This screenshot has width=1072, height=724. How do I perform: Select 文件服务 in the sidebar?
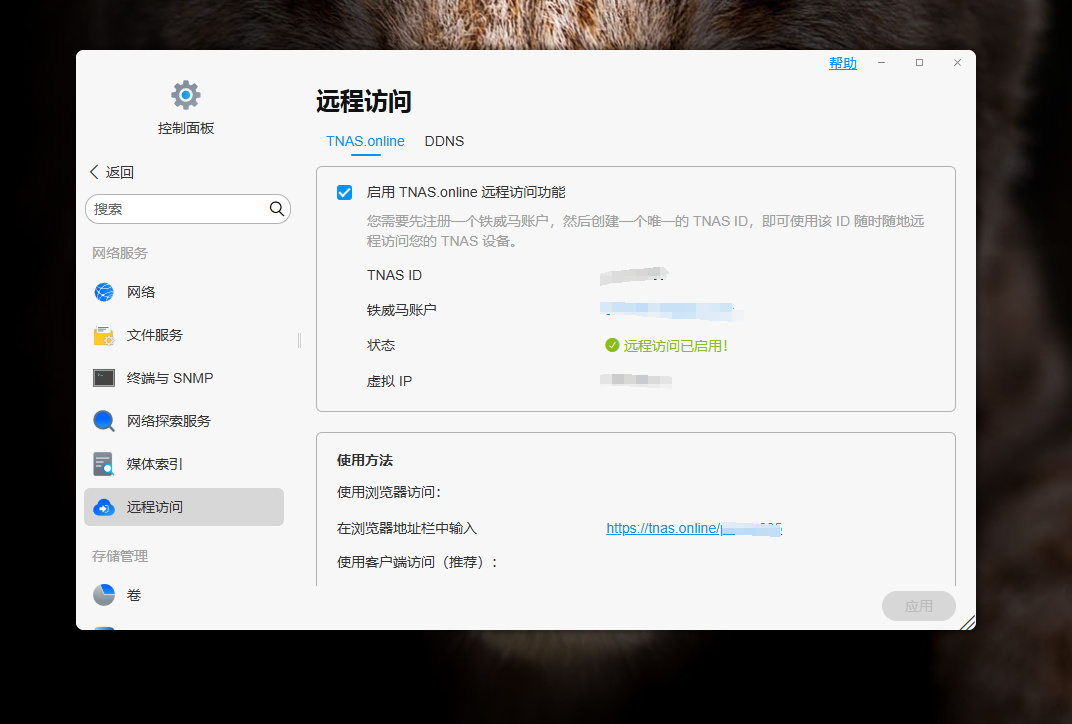[x=184, y=335]
